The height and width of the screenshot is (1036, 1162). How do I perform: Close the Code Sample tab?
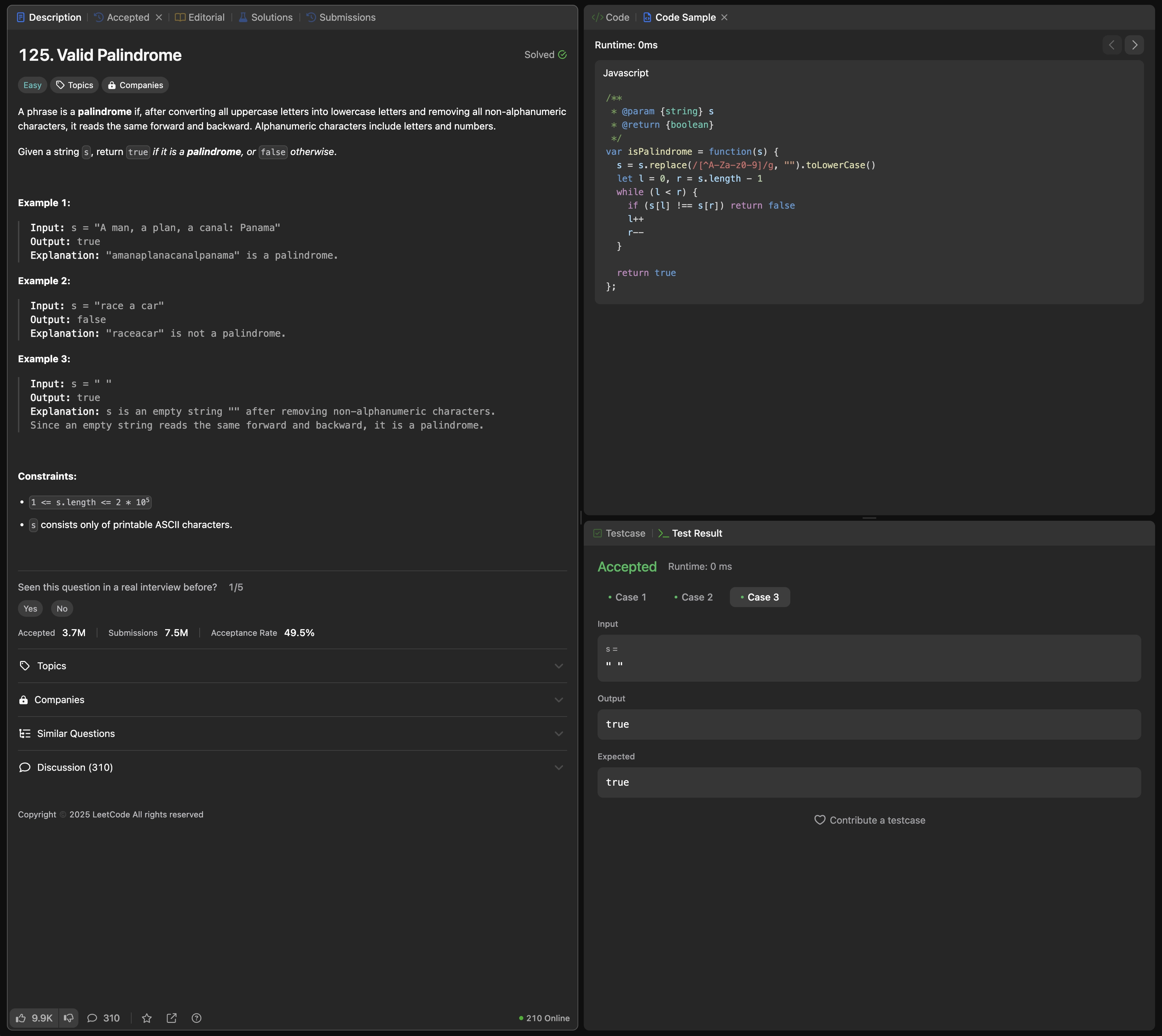pos(724,18)
